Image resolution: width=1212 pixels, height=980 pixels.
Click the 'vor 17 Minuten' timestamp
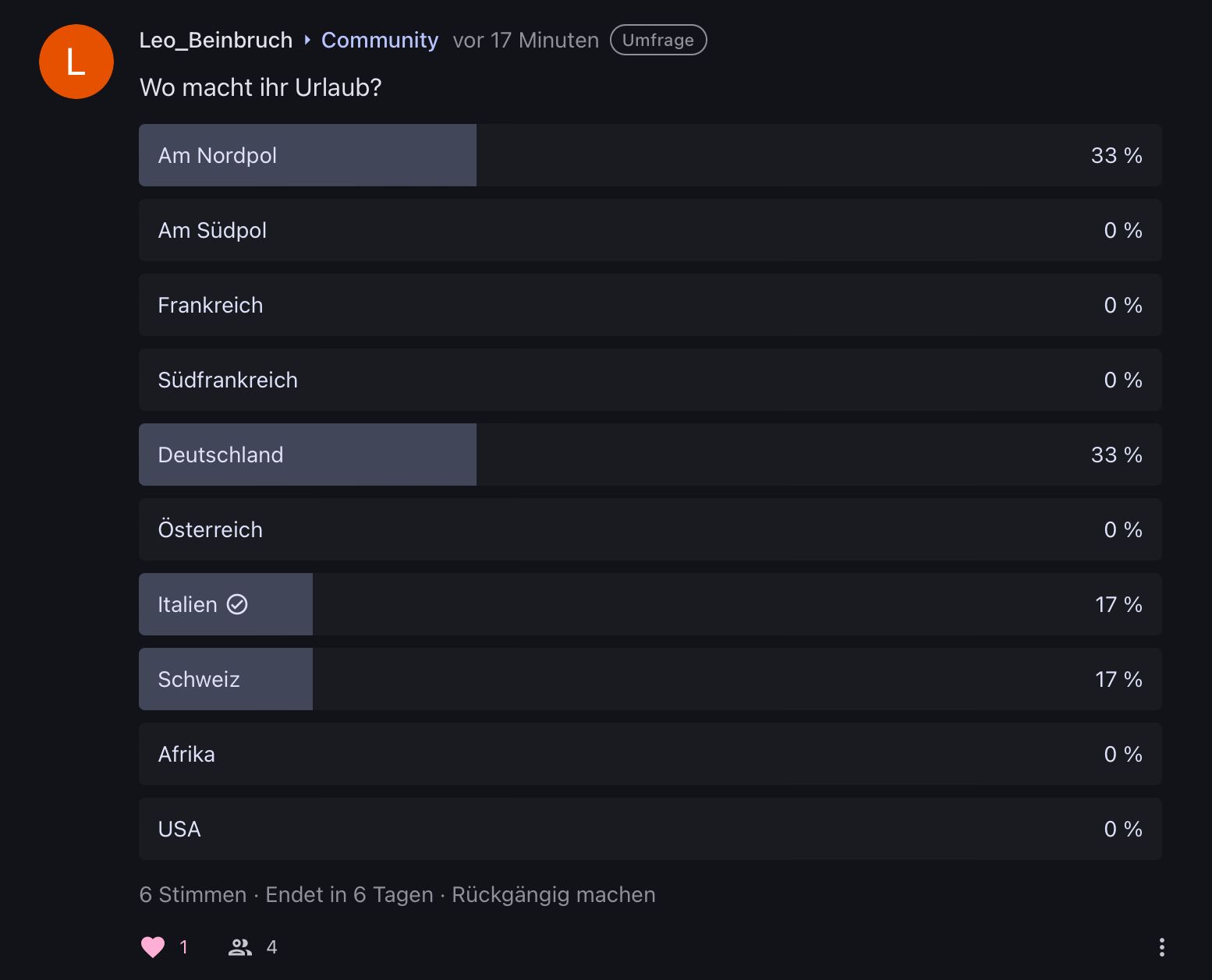click(x=526, y=40)
